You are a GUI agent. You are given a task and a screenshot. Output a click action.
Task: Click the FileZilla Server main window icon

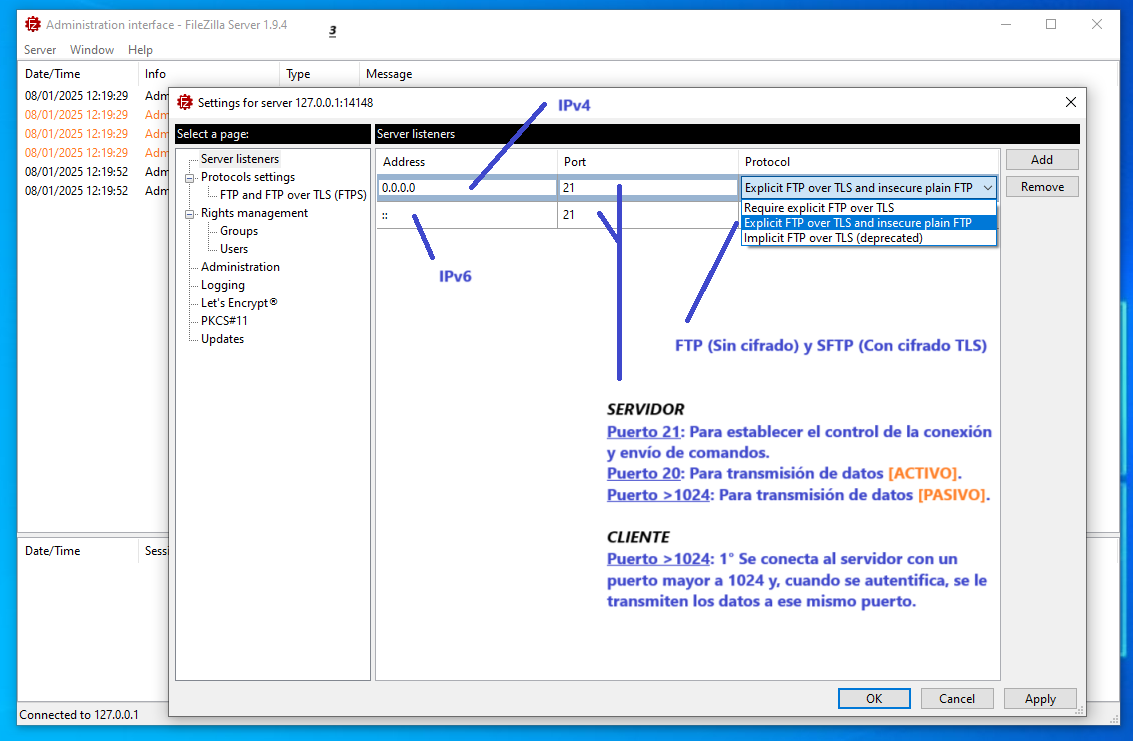[32, 24]
